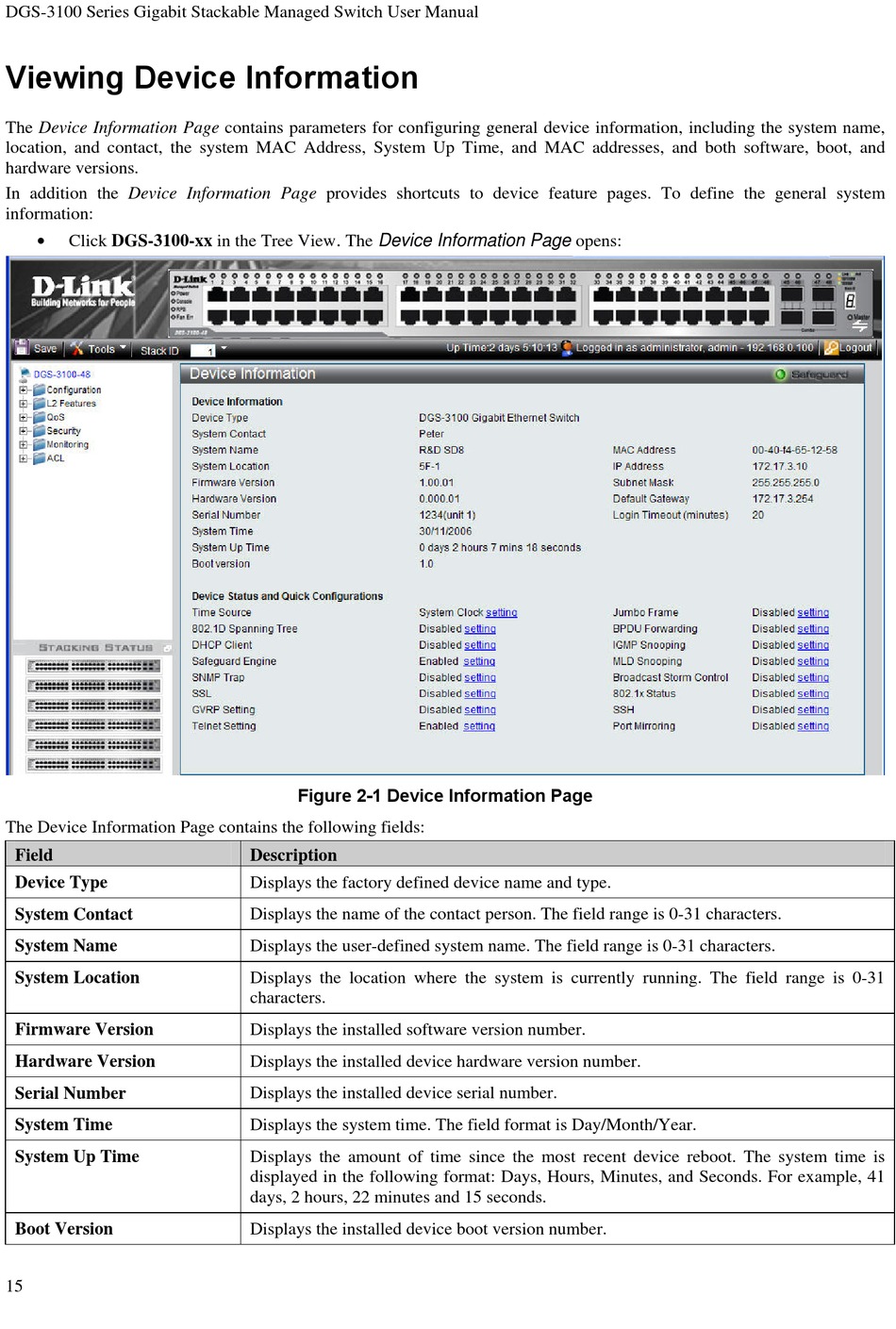Click the Default Gateway value 172.17.3.254

(x=782, y=499)
